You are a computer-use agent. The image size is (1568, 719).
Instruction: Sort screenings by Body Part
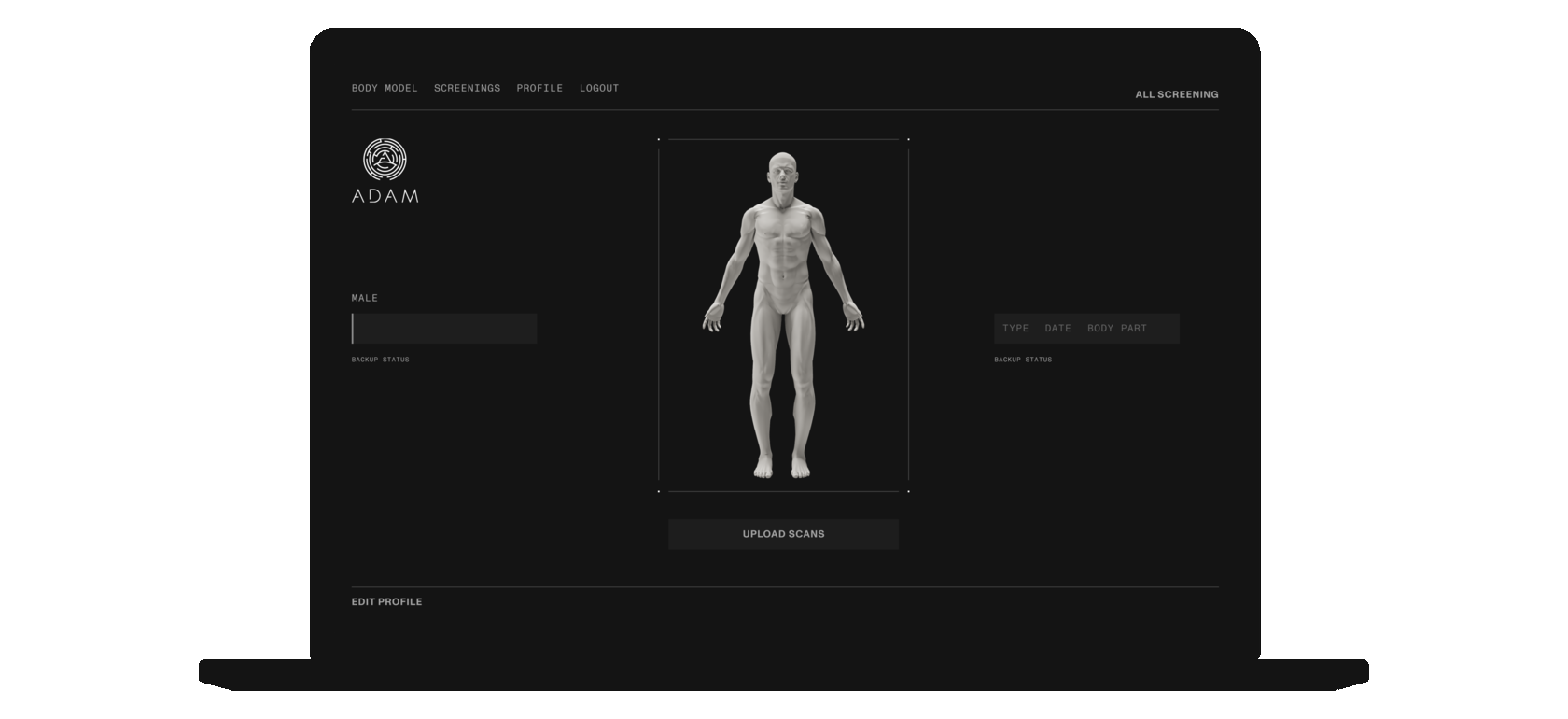click(1116, 329)
